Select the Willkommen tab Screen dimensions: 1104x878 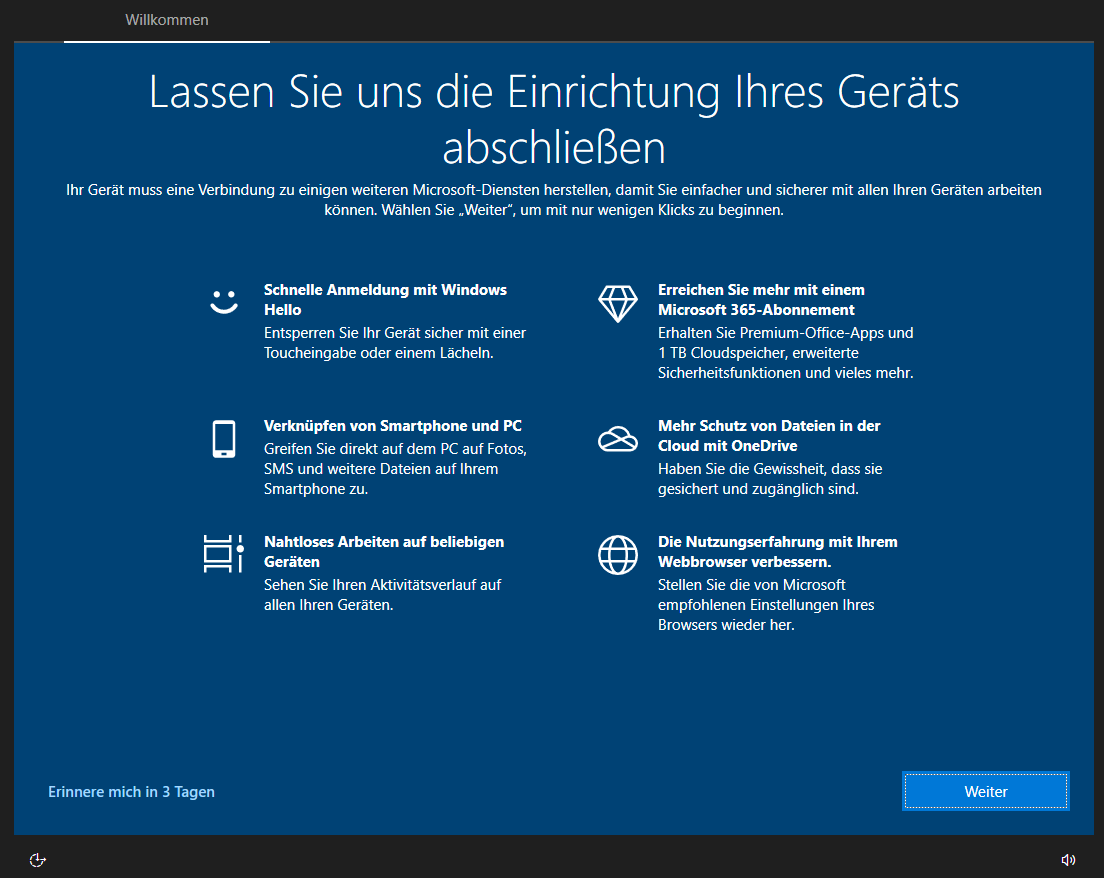167,20
